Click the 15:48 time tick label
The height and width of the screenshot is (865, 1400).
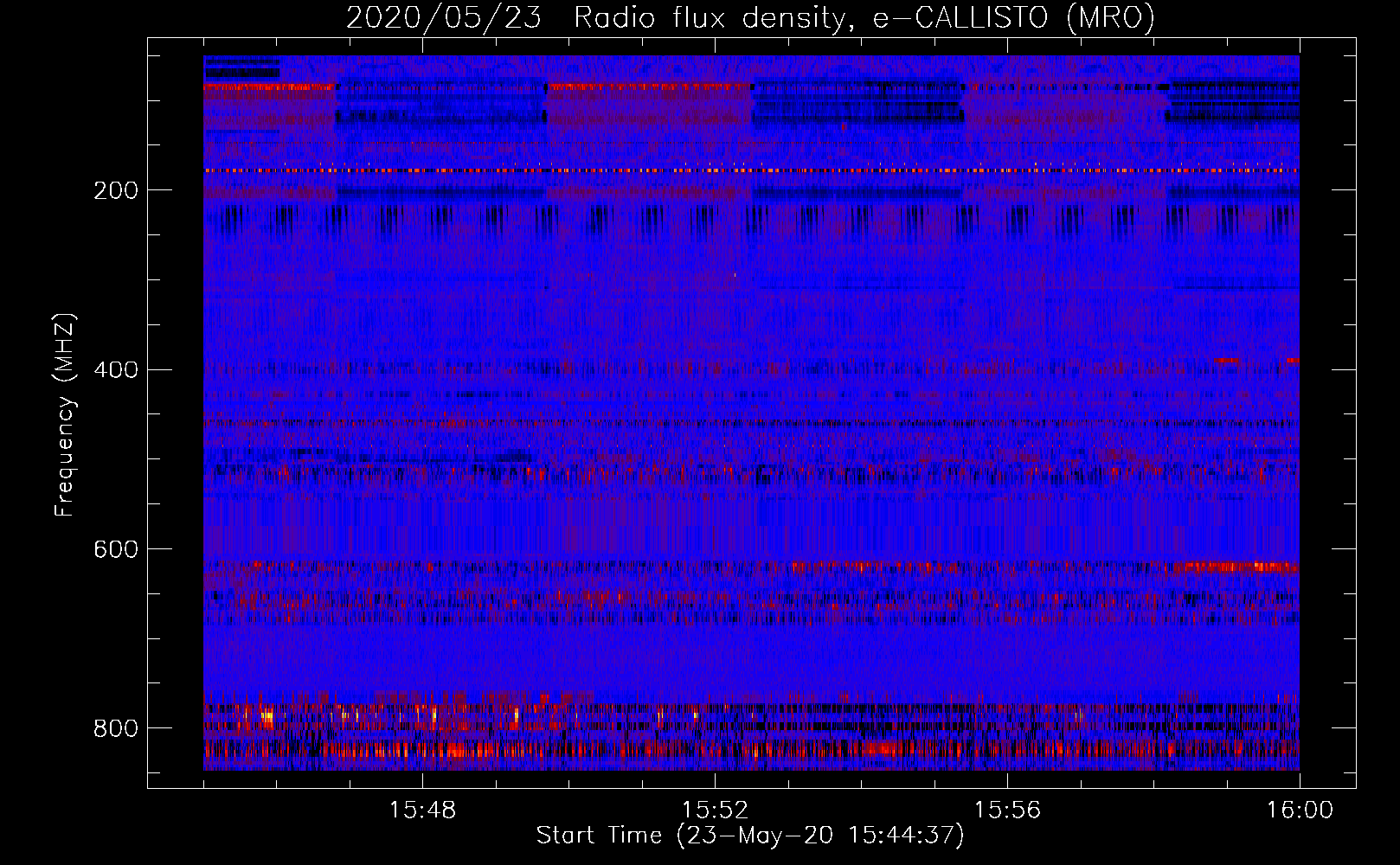tap(422, 811)
